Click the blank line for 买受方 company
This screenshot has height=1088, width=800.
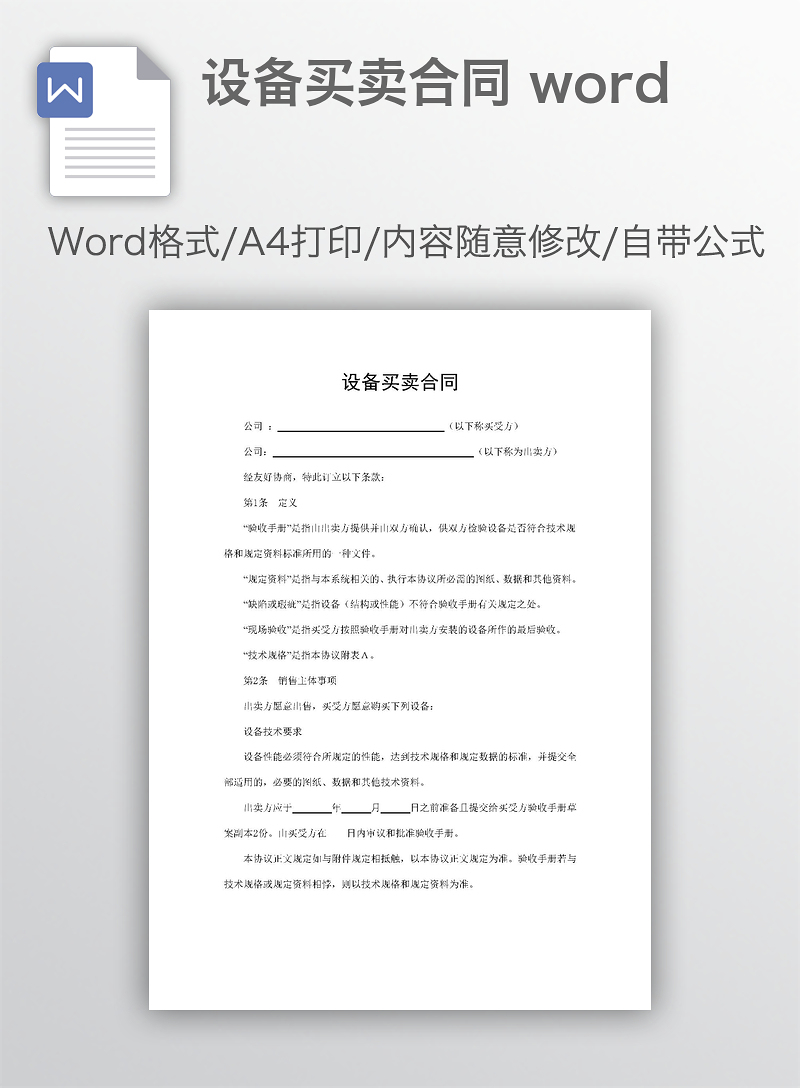[360, 426]
